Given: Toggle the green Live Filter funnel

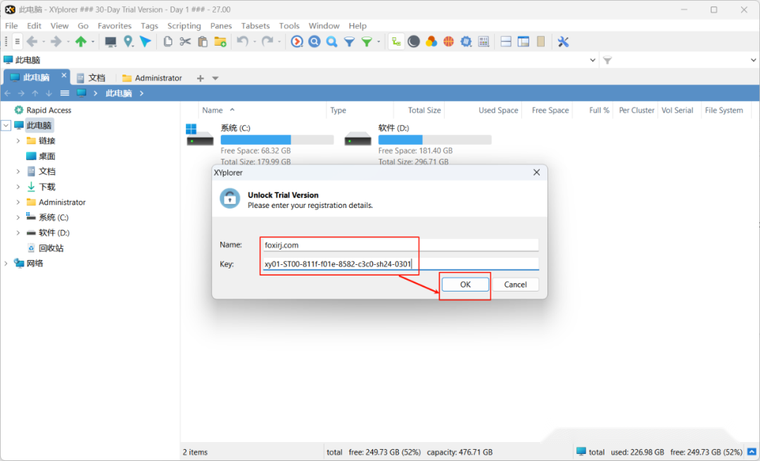Looking at the screenshot, I should (x=367, y=42).
